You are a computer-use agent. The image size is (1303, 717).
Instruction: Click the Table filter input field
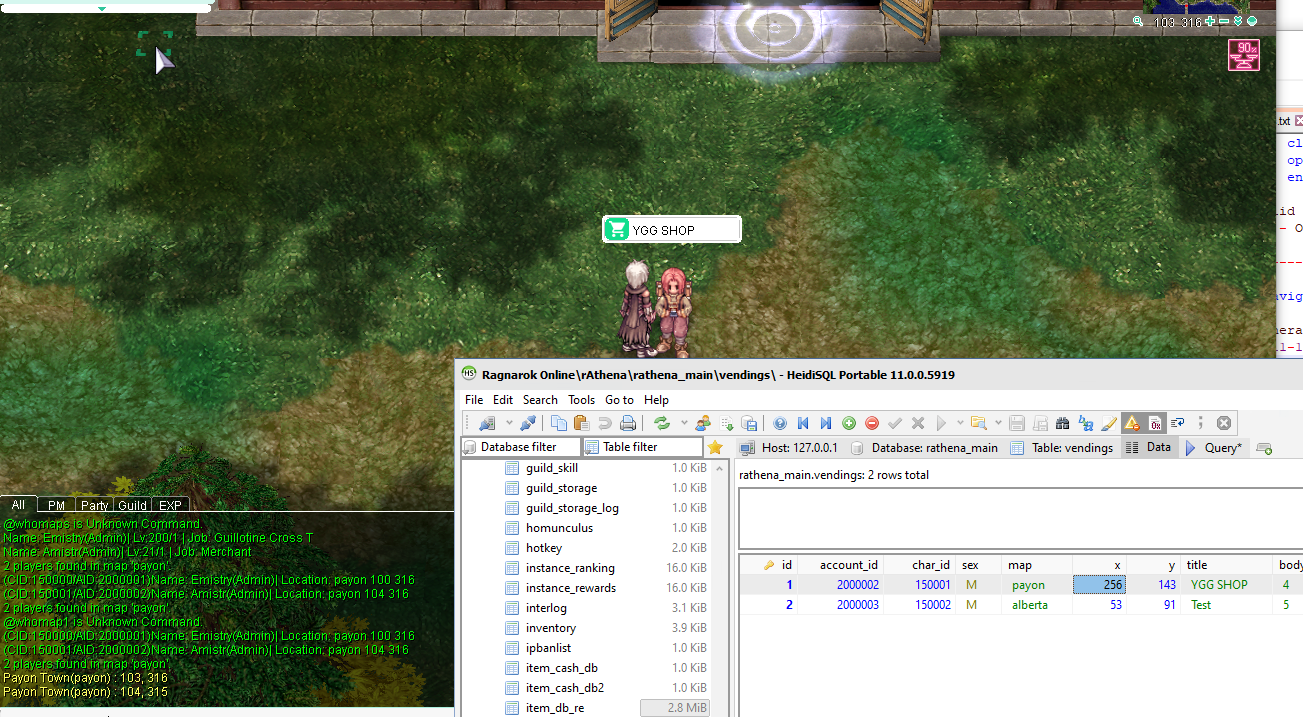click(643, 447)
